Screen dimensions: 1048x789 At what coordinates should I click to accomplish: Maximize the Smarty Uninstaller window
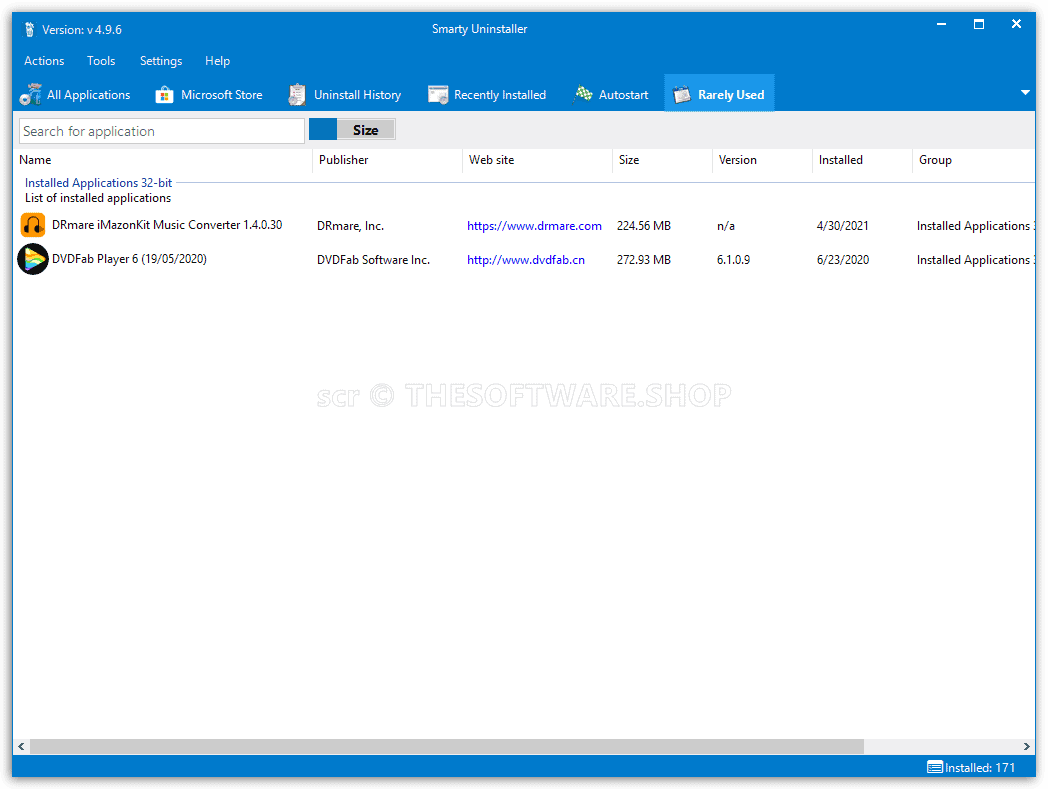(x=978, y=25)
